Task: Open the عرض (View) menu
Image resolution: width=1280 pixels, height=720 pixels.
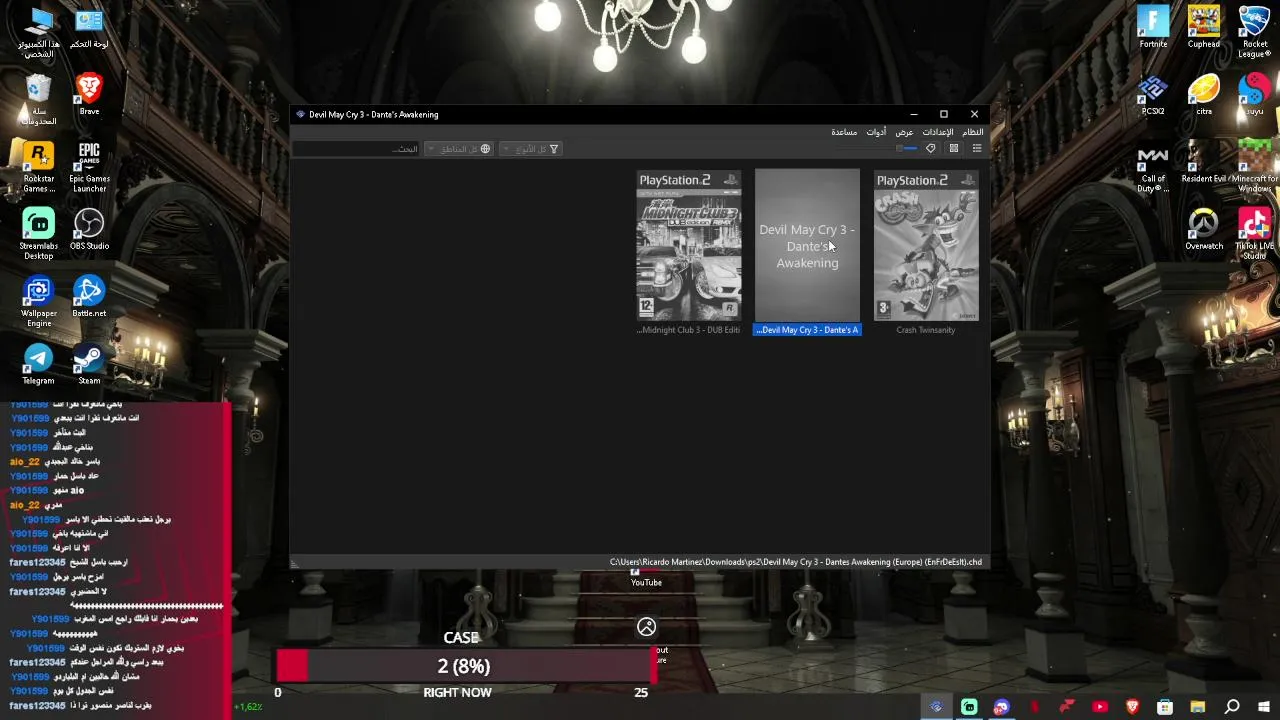Action: click(x=904, y=132)
